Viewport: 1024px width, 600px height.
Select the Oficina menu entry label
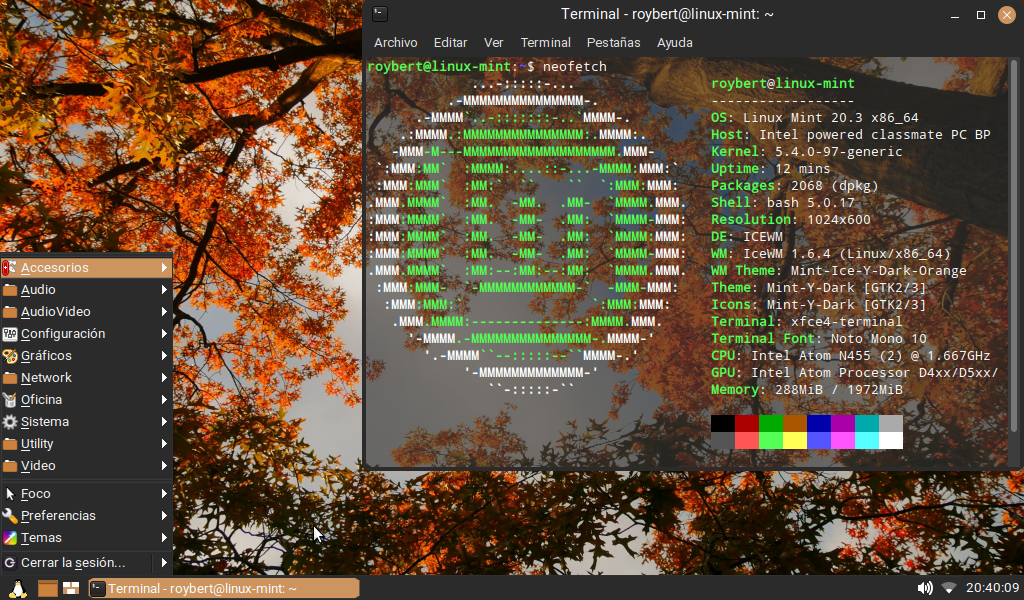pyautogui.click(x=41, y=400)
